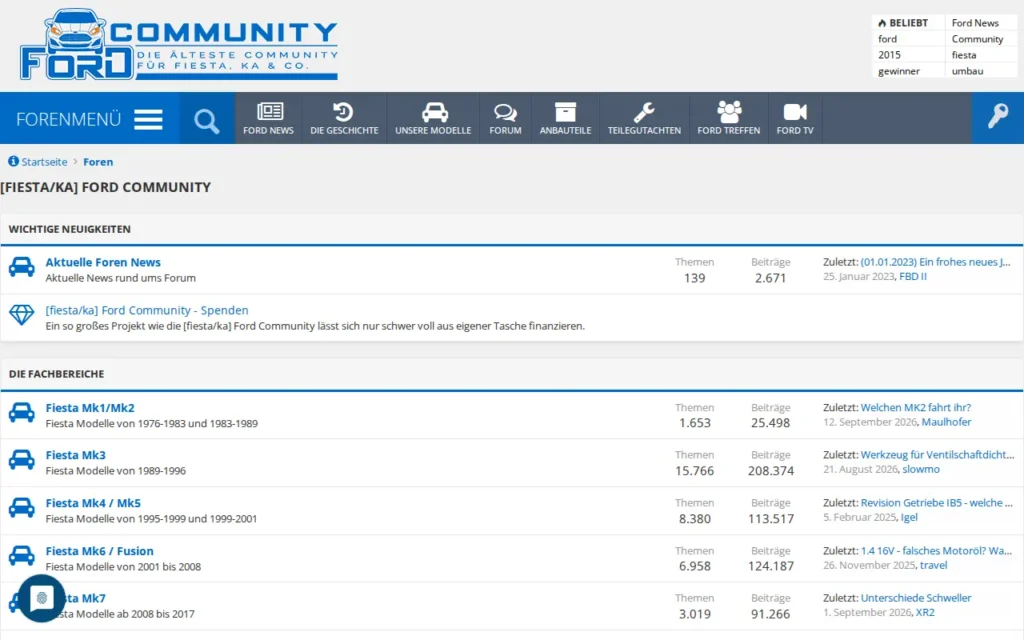1024x640 pixels.
Task: Open Teilegutachten wrench icon
Action: (644, 112)
